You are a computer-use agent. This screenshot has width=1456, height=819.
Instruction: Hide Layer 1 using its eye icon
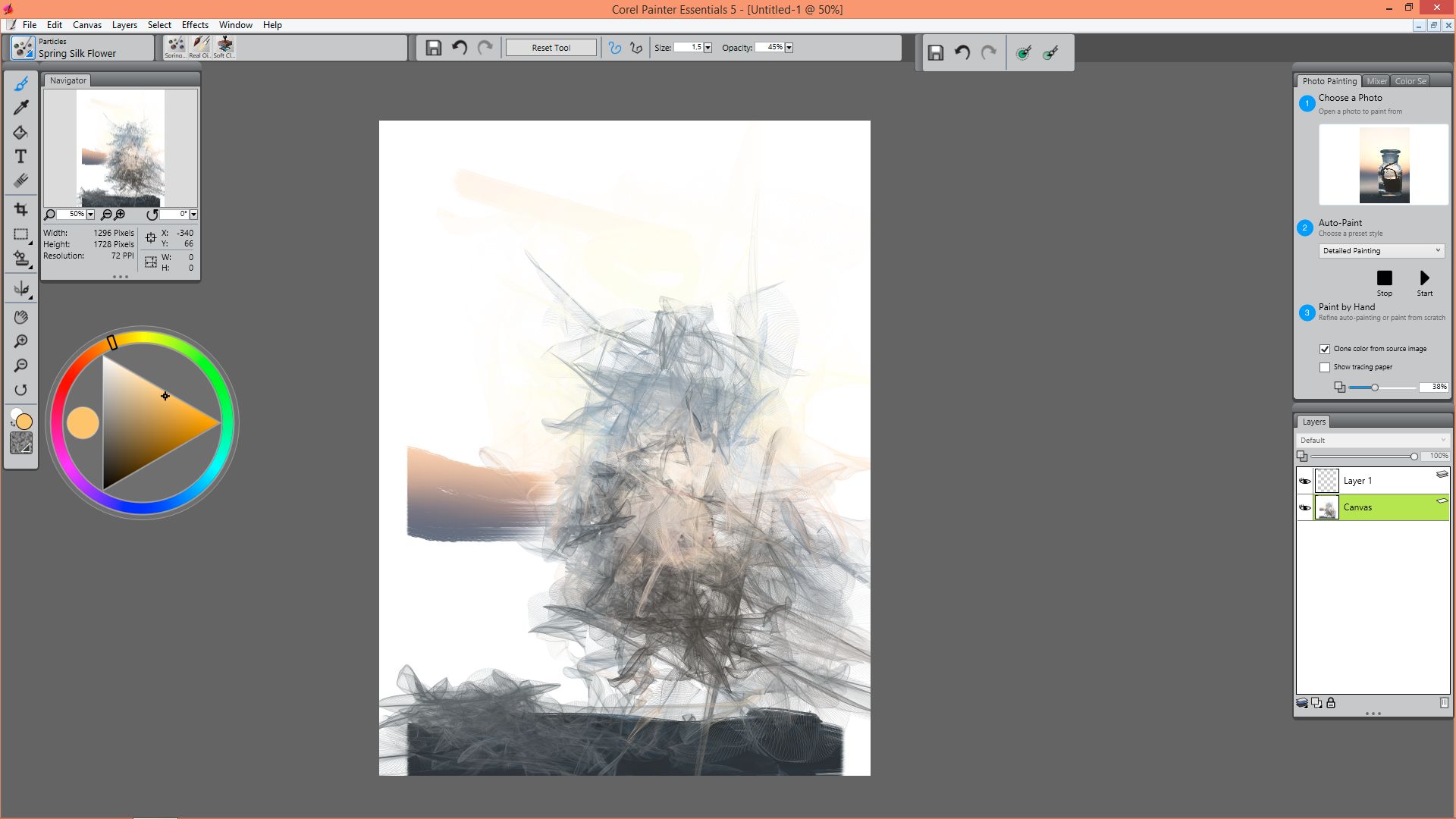click(x=1305, y=481)
